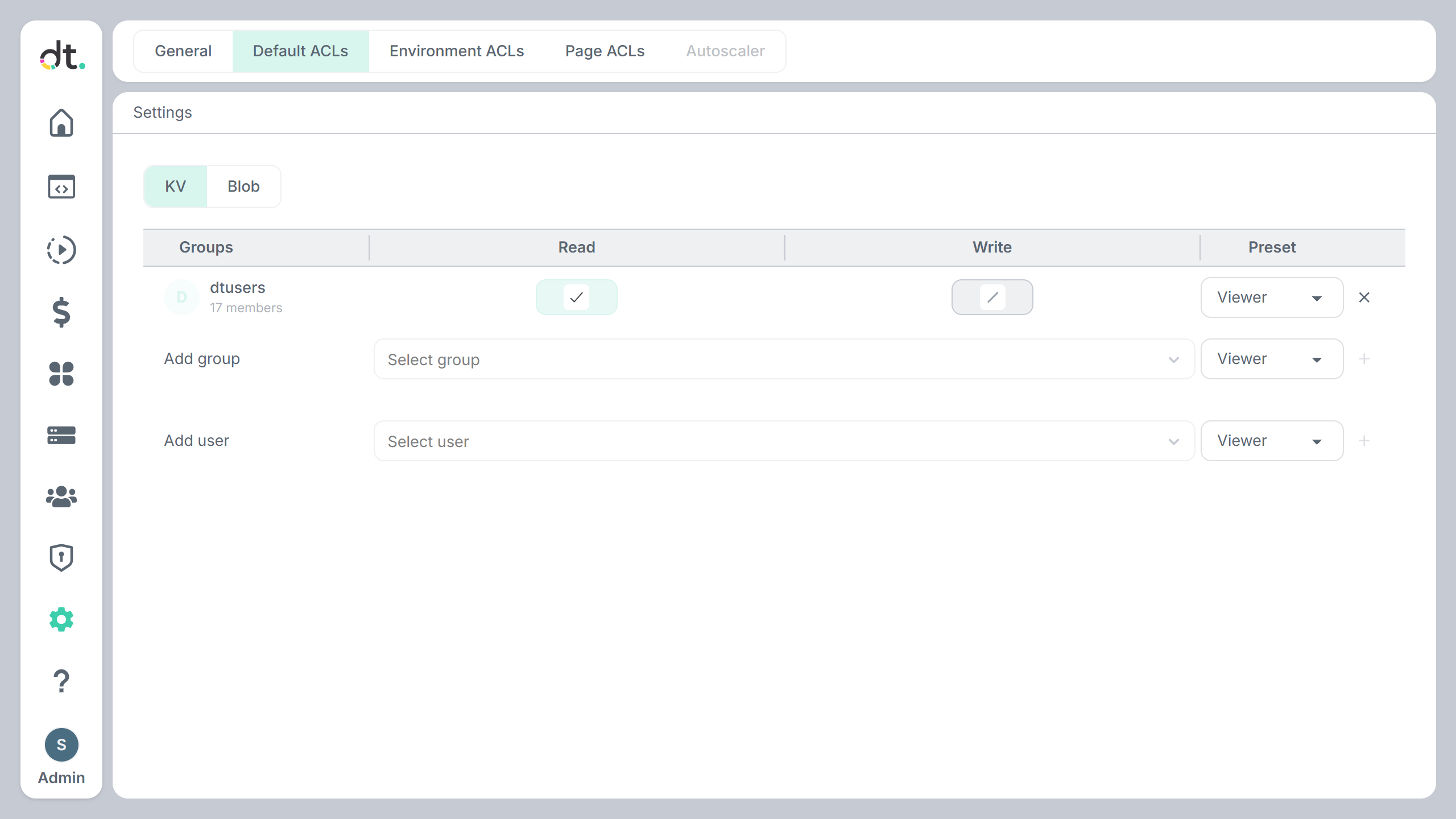Viewport: 1456px width, 819px height.
Task: Open the Add group Viewer preset dropdown
Action: (1272, 359)
